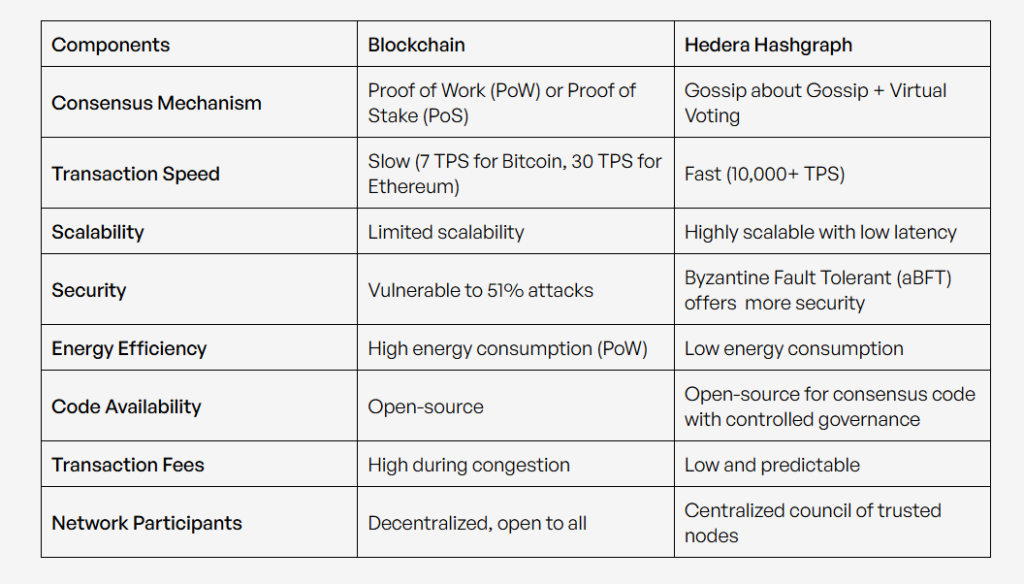This screenshot has width=1024, height=584.
Task: Click the Security row label
Action: pyautogui.click(x=89, y=290)
